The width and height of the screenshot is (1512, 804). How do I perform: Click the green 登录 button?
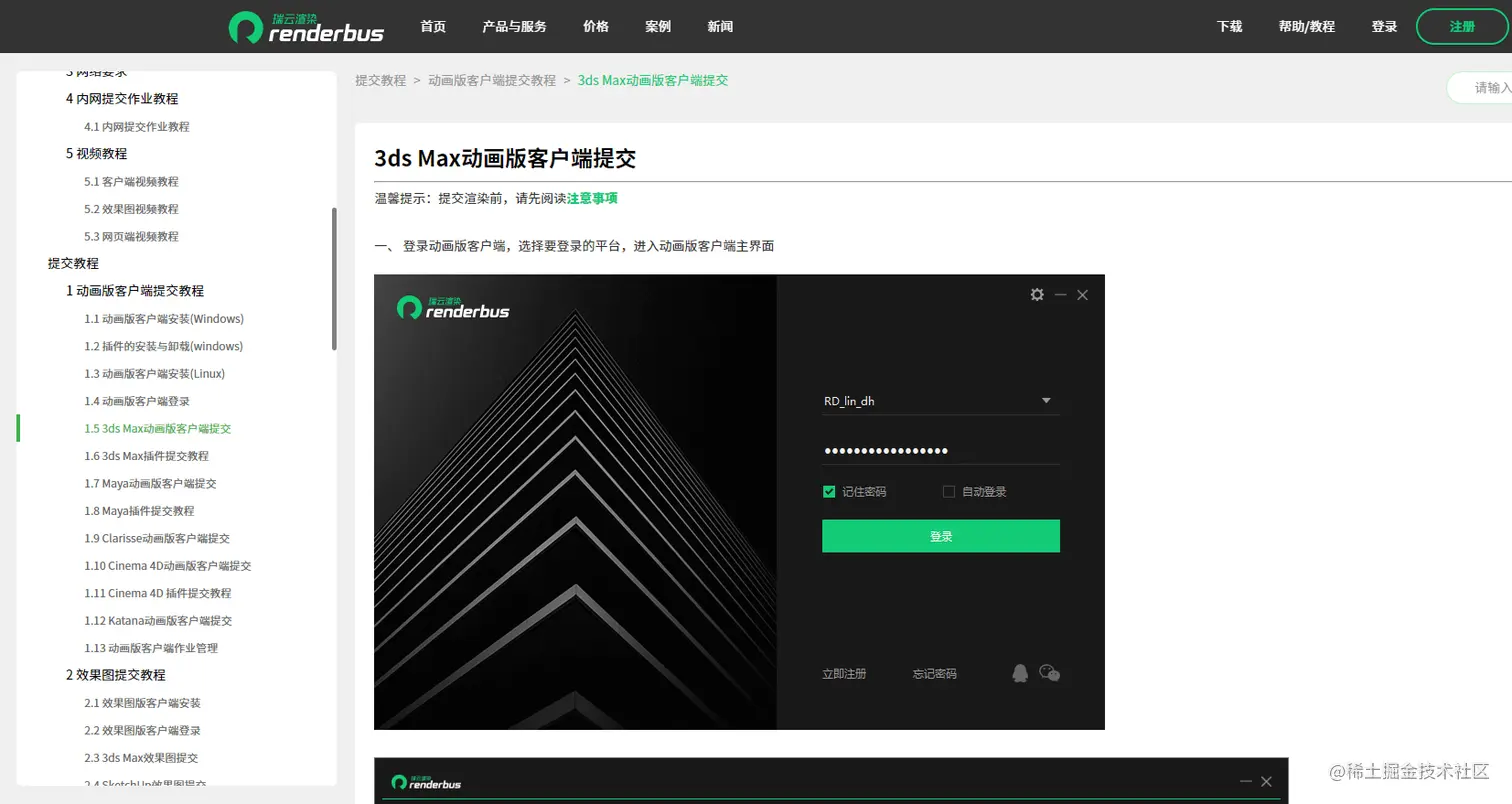tap(940, 536)
